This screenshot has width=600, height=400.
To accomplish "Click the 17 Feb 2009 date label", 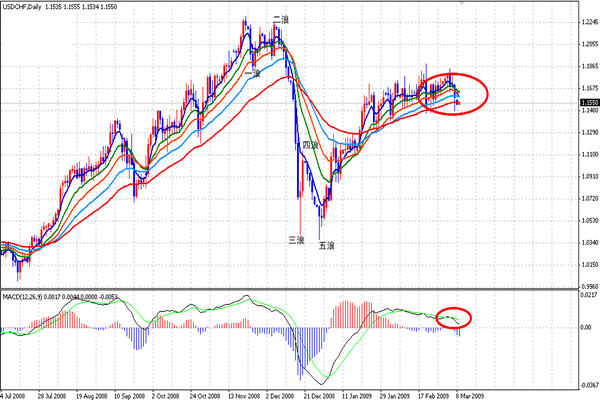I will click(434, 396).
